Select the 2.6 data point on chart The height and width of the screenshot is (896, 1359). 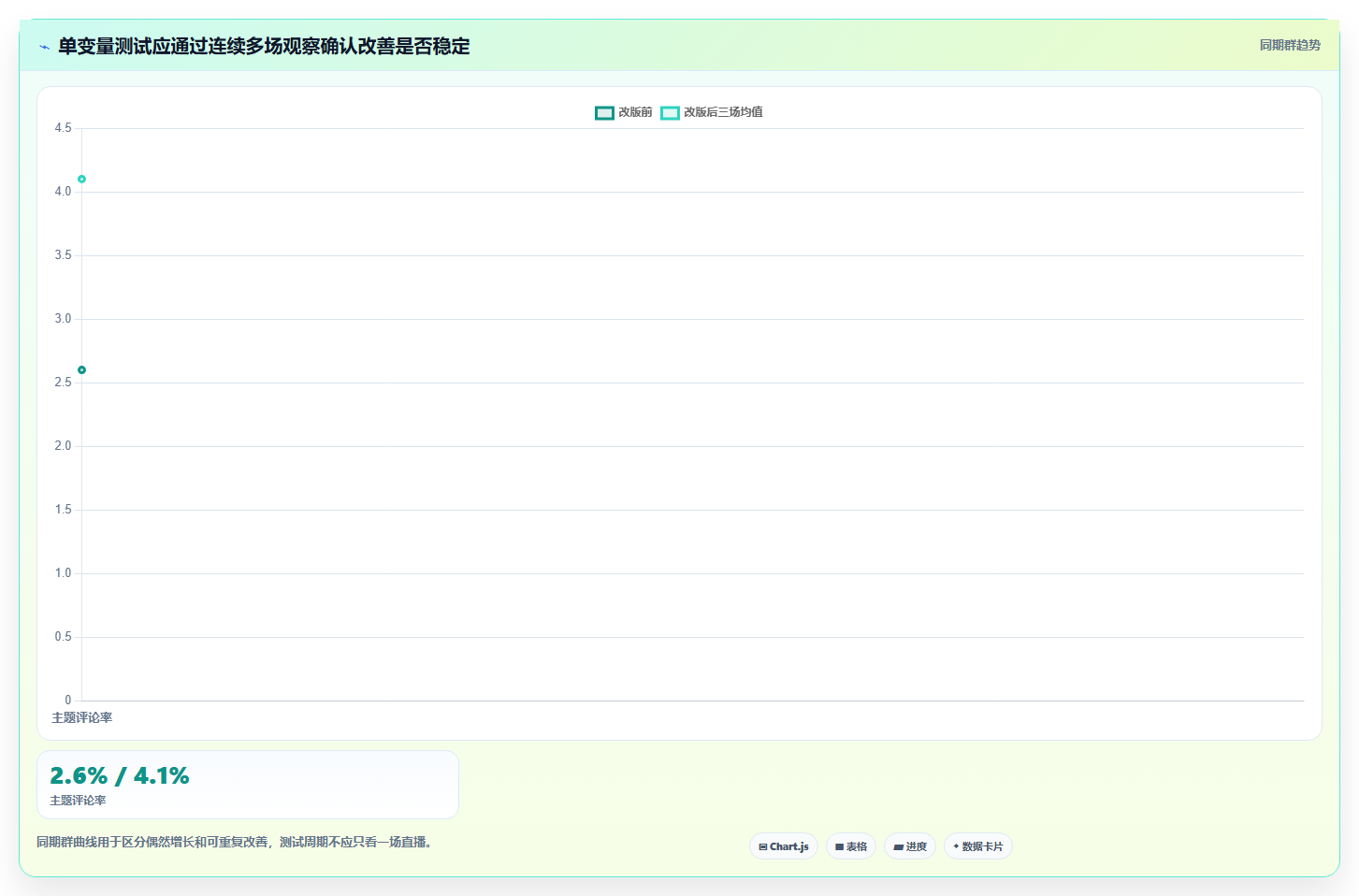[x=81, y=370]
